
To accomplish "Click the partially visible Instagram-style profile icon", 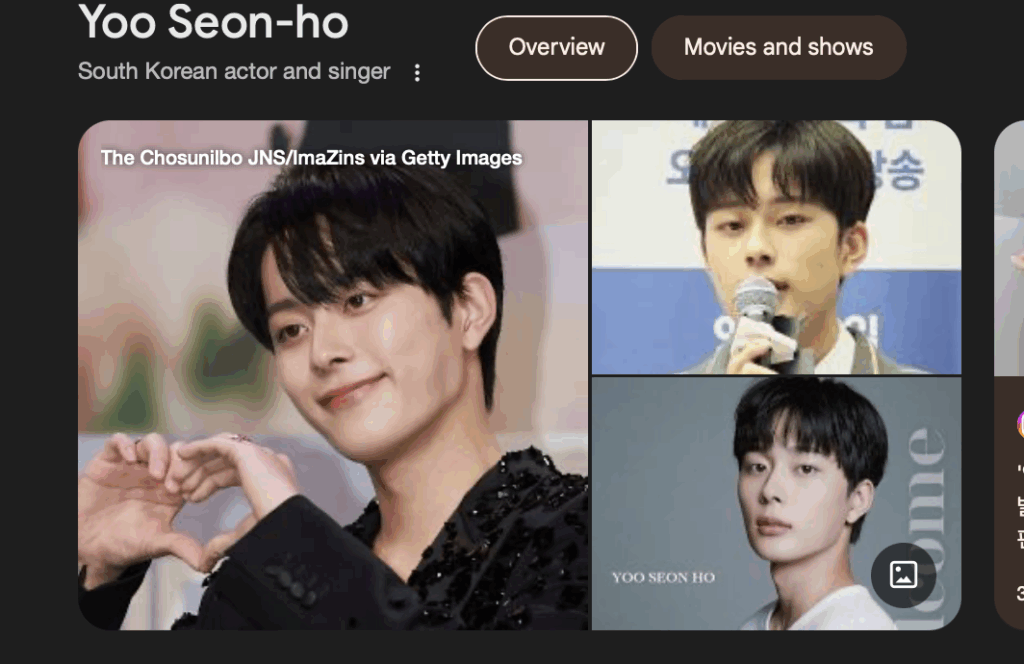I will (1020, 424).
